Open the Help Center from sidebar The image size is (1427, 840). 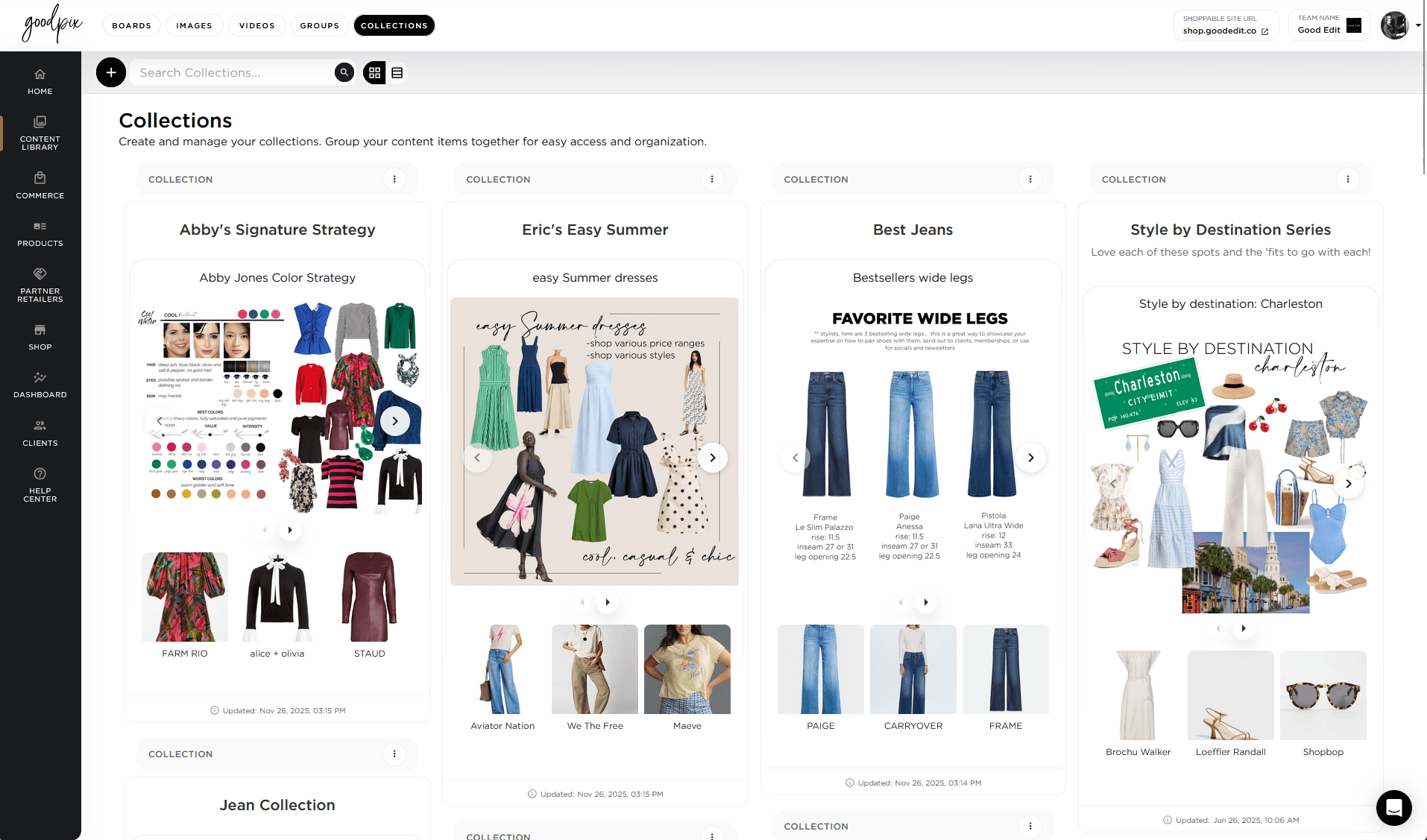pos(40,484)
